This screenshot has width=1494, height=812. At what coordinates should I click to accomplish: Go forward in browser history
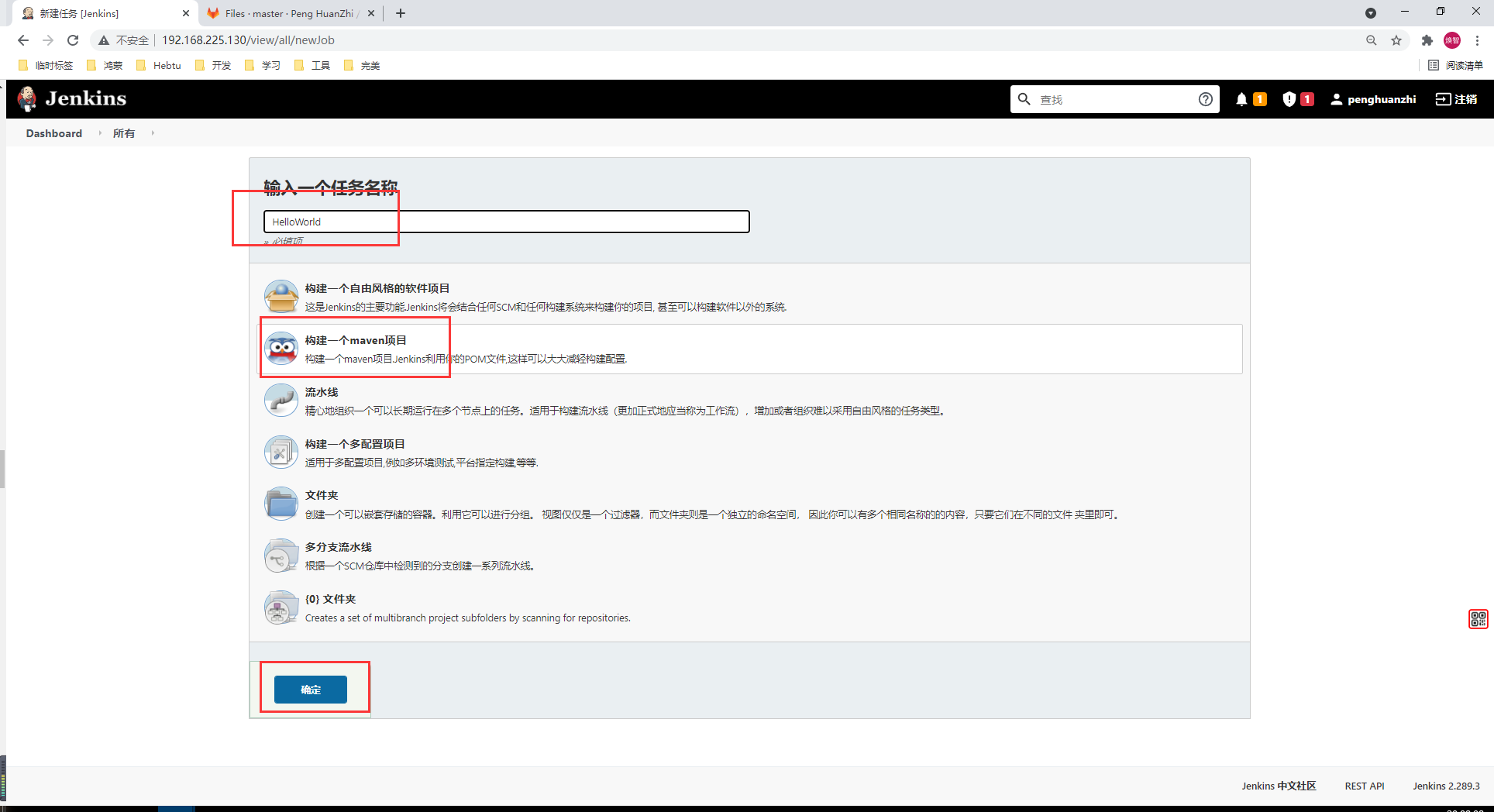tap(48, 40)
